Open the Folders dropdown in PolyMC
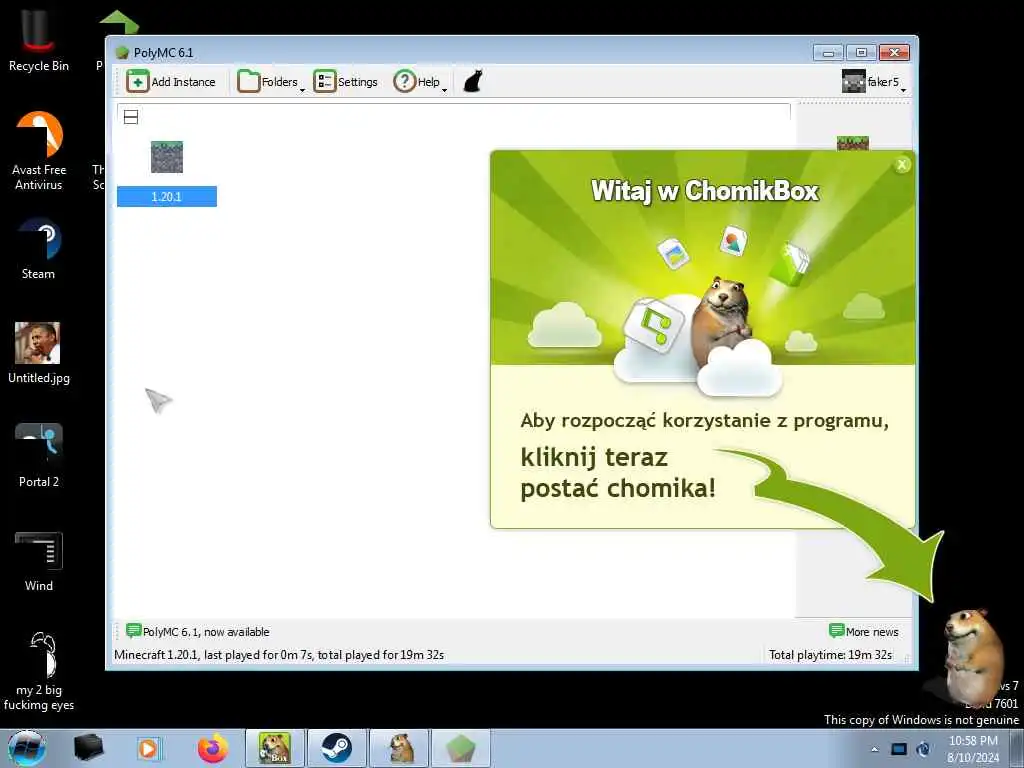The image size is (1024, 768). (x=270, y=82)
